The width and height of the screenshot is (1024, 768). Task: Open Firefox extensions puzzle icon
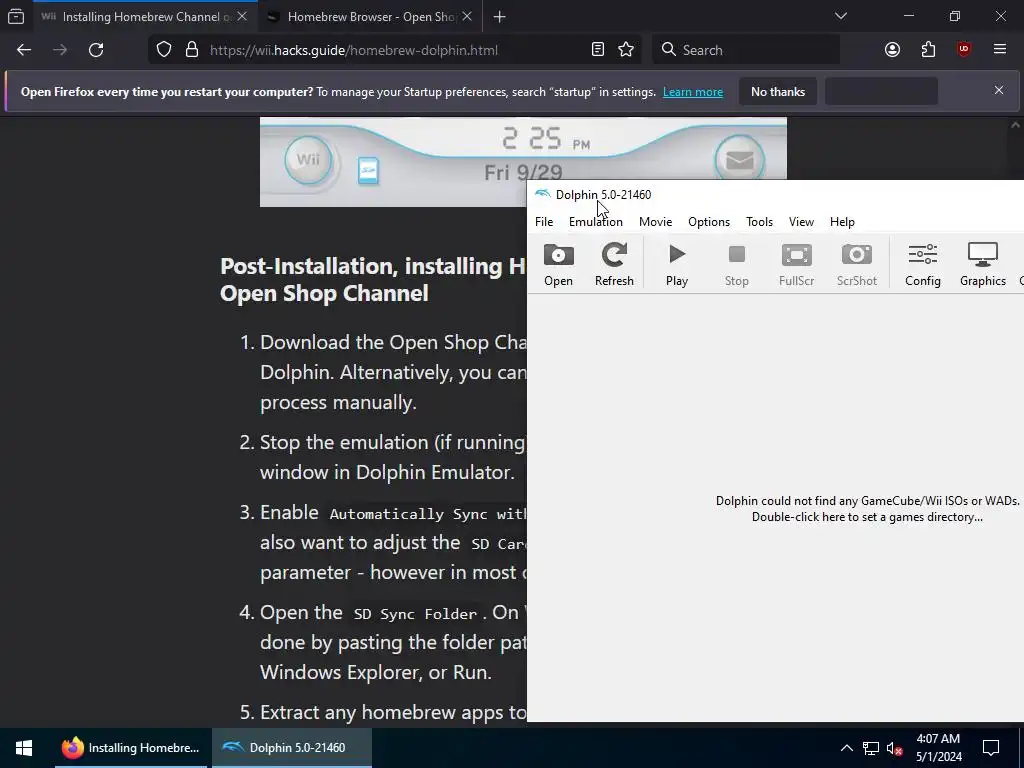928,50
